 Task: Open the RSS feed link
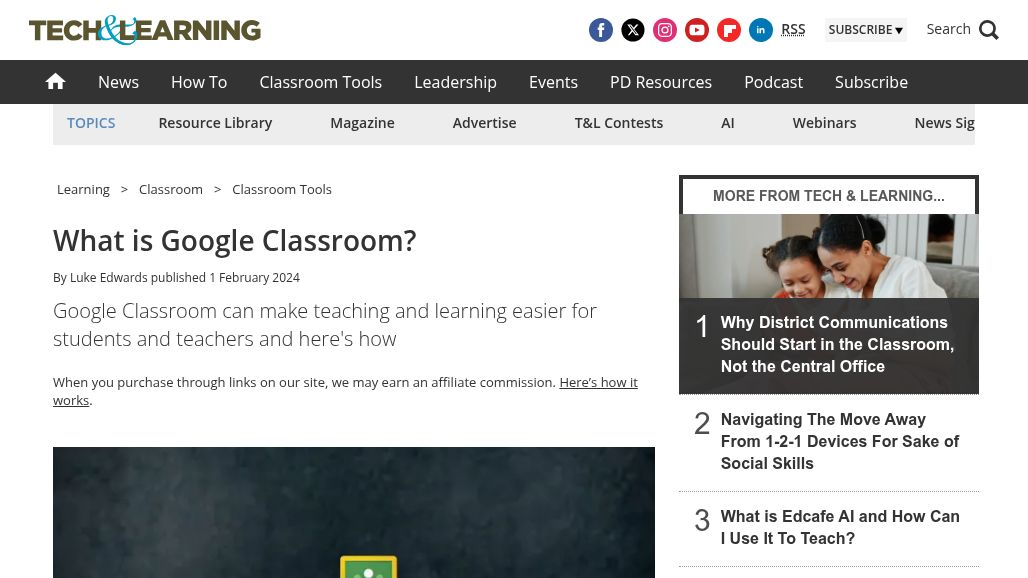(793, 29)
